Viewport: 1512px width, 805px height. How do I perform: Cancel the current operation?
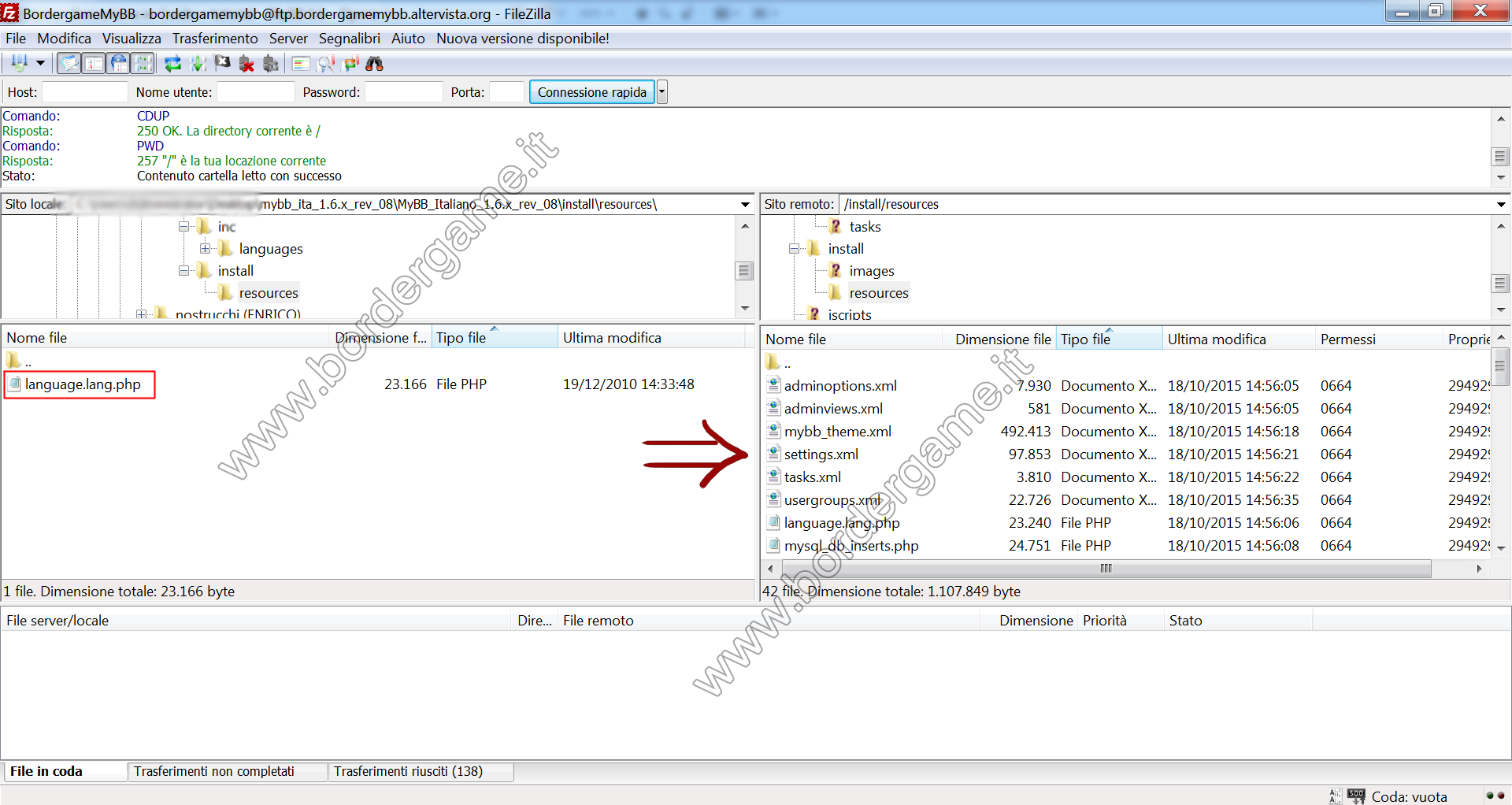click(222, 64)
